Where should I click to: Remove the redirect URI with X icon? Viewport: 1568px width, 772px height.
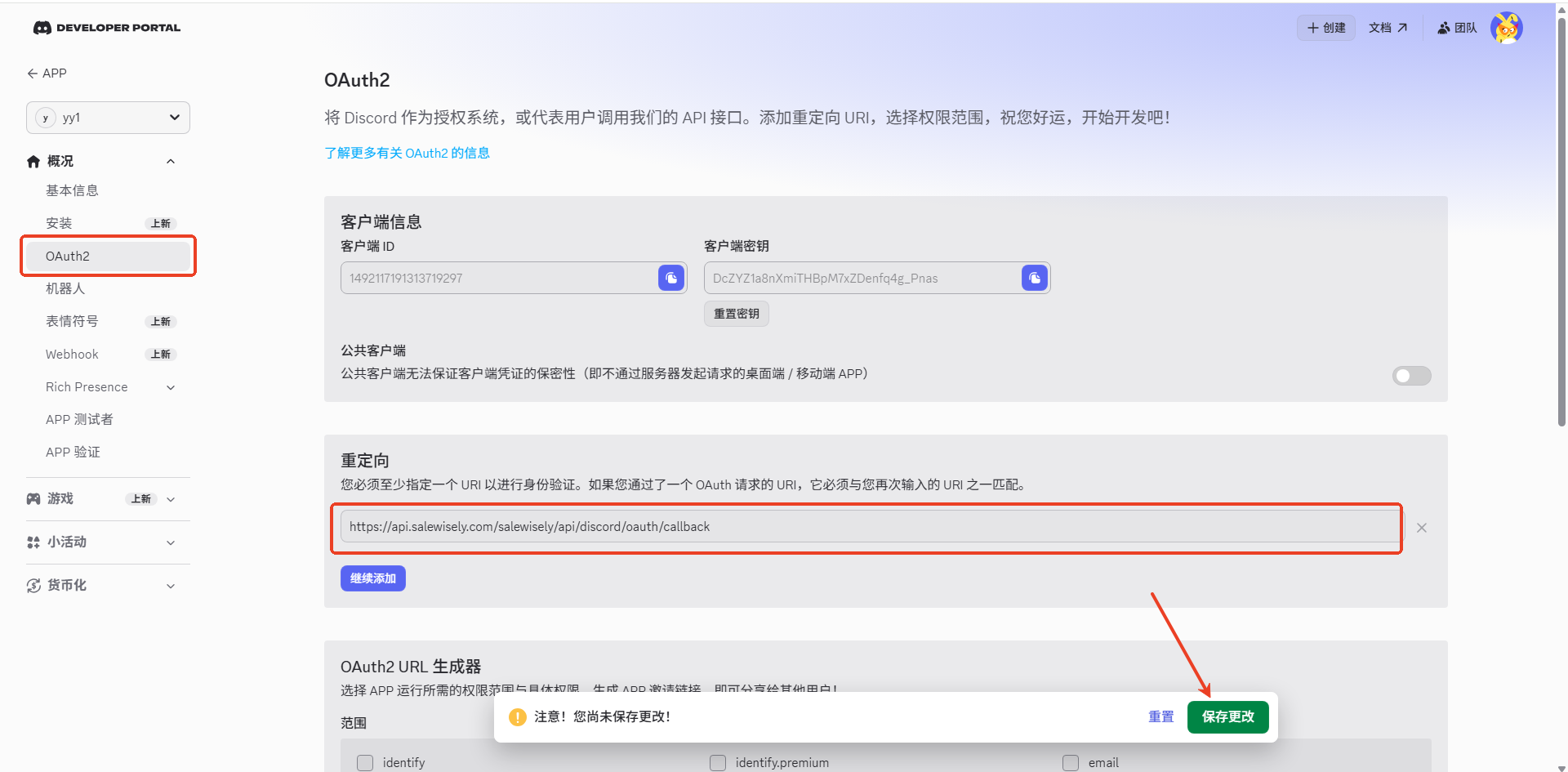coord(1422,528)
